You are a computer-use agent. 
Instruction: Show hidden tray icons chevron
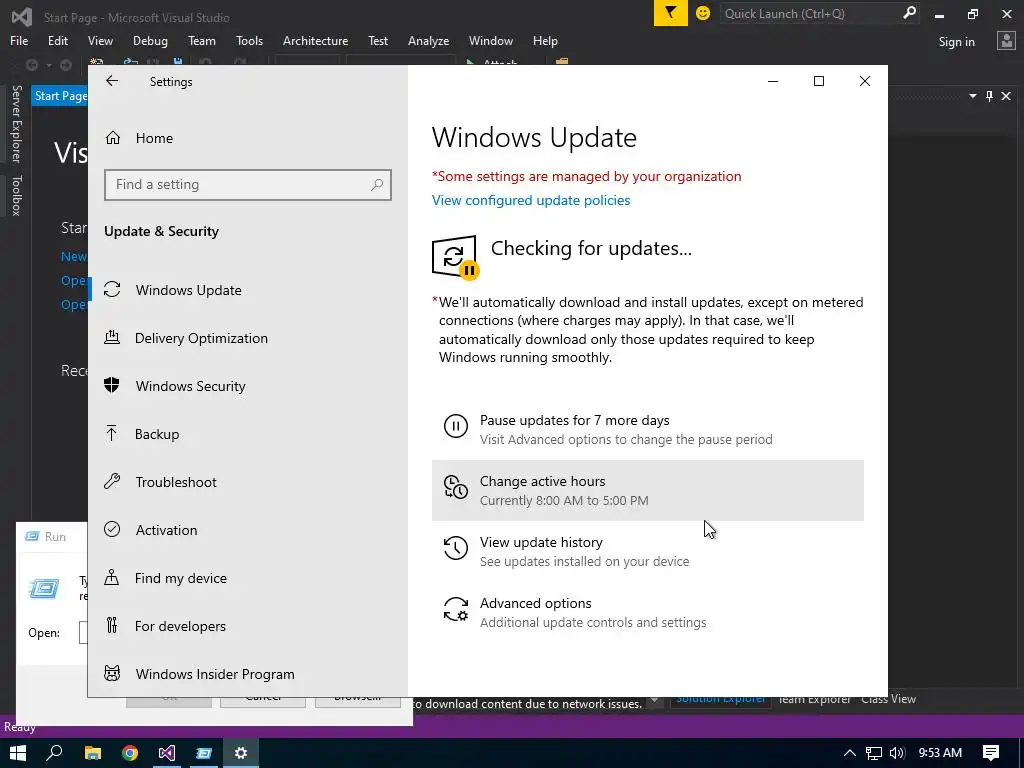tap(849, 753)
